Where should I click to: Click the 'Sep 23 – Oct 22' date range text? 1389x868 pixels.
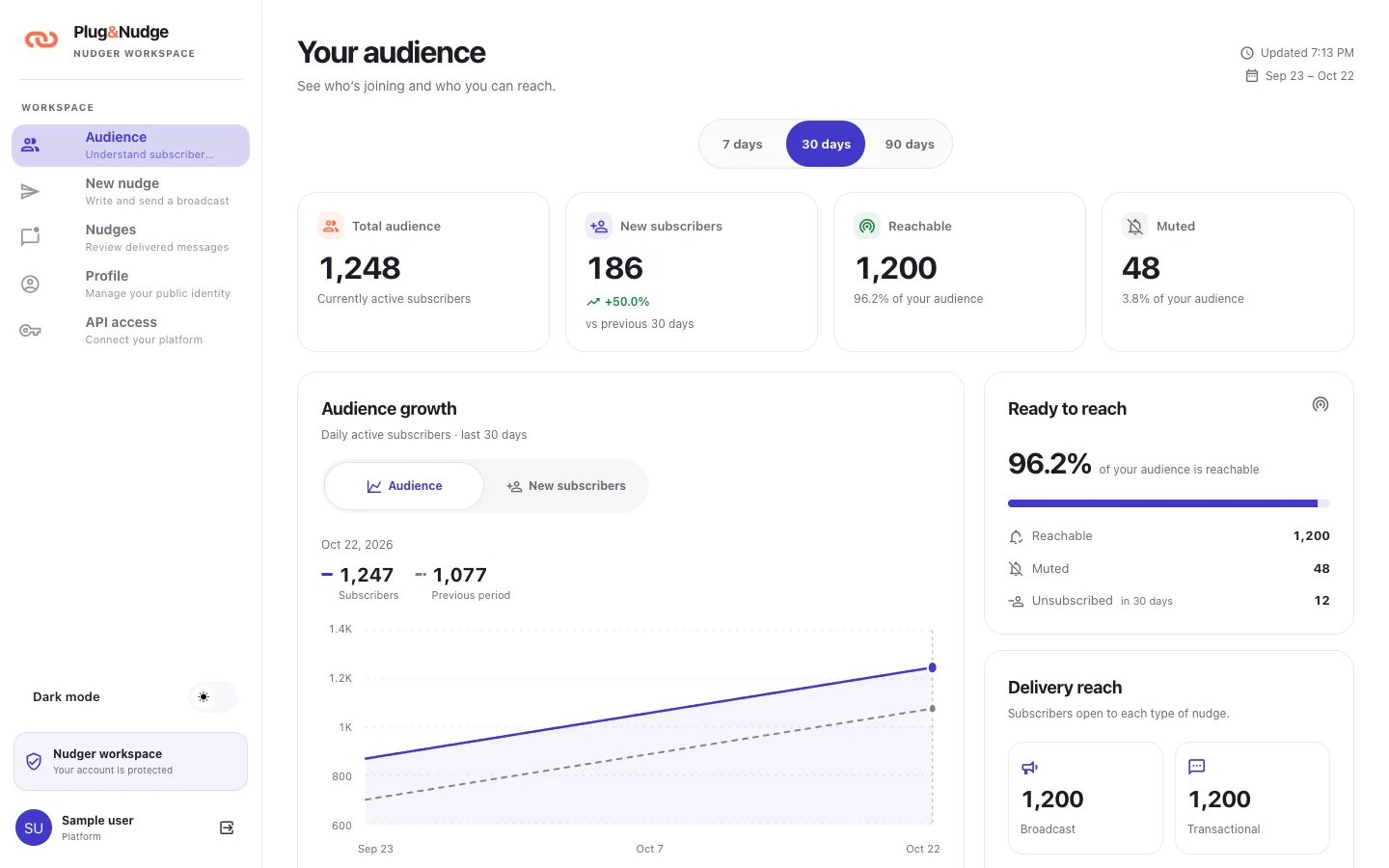tap(1309, 76)
